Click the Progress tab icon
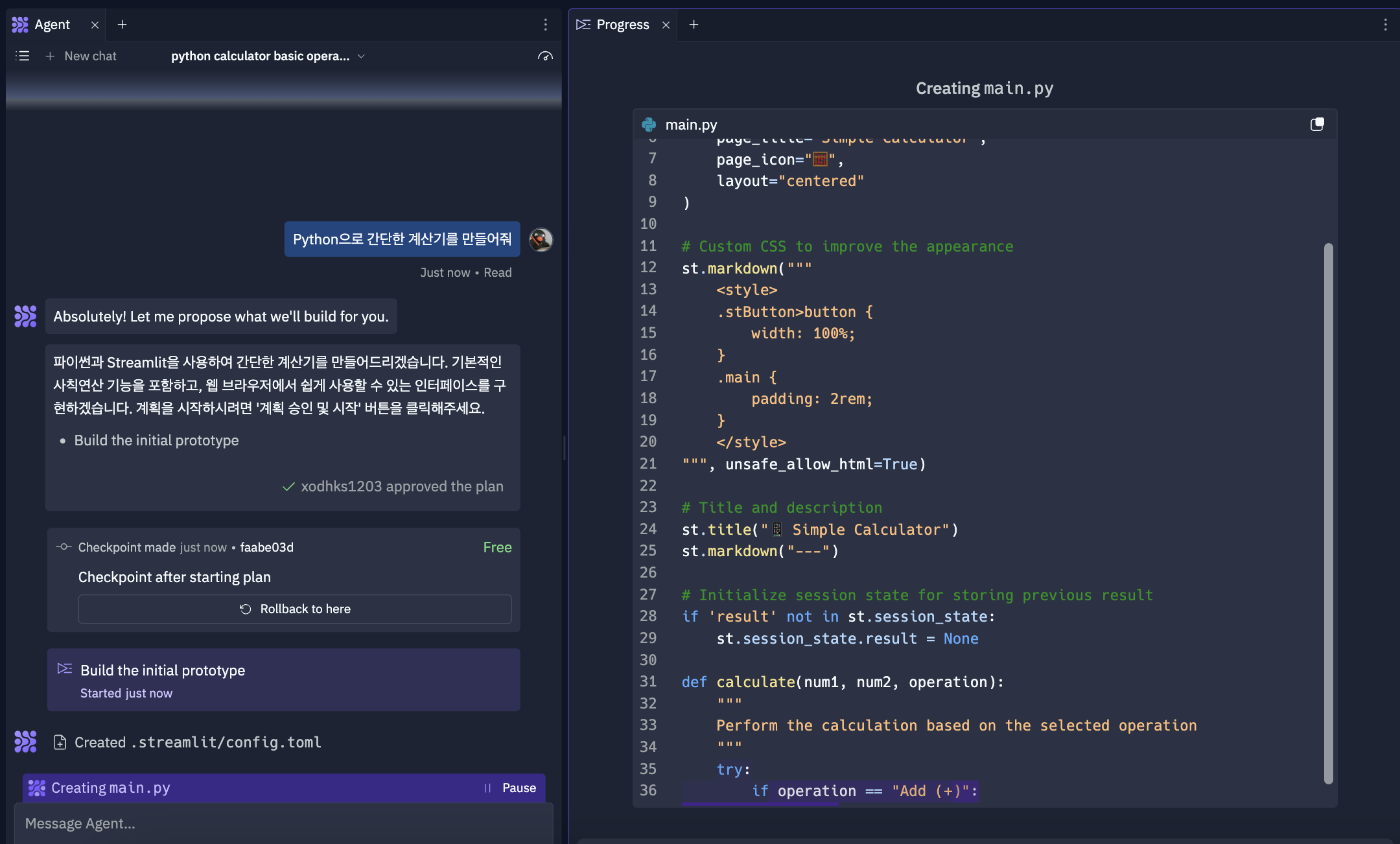 point(585,24)
